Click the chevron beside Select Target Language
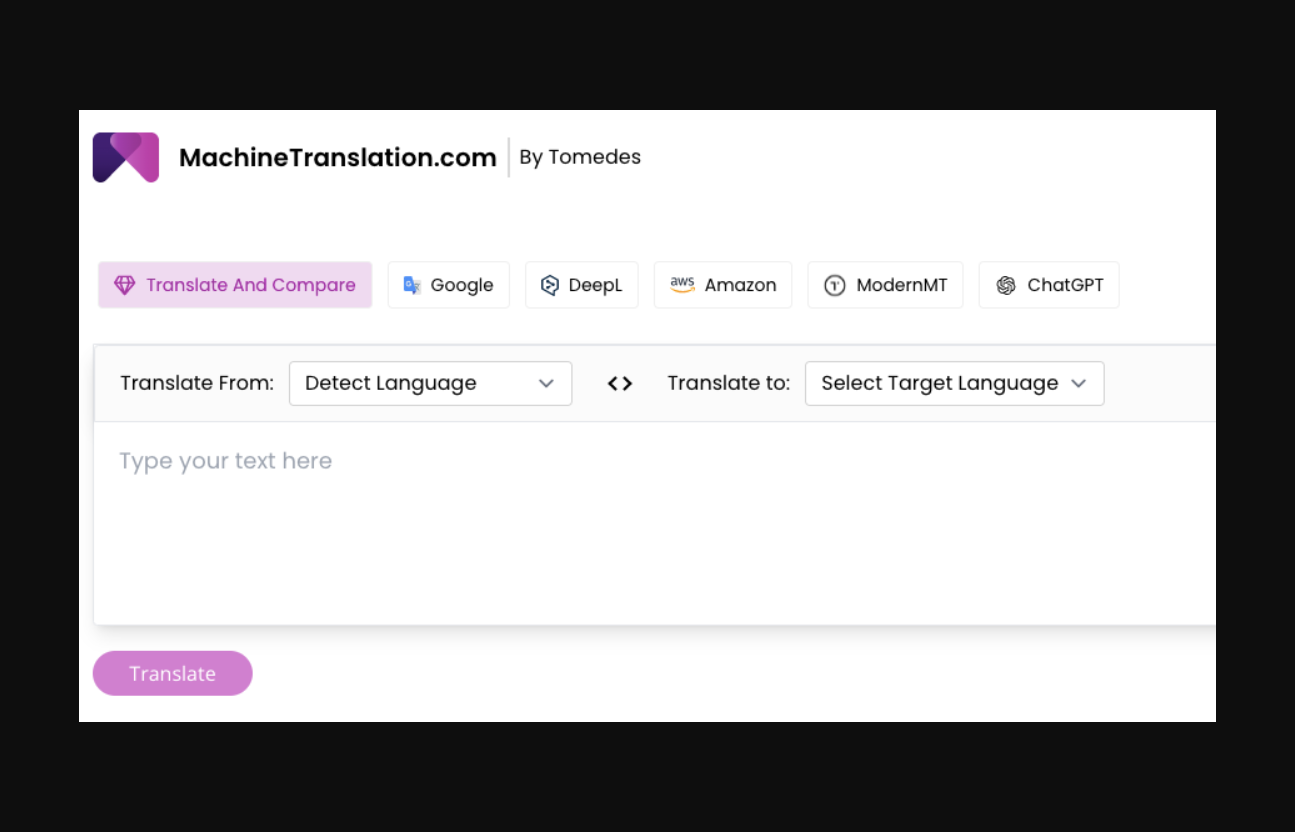Viewport: 1295px width, 832px height. 1078,384
